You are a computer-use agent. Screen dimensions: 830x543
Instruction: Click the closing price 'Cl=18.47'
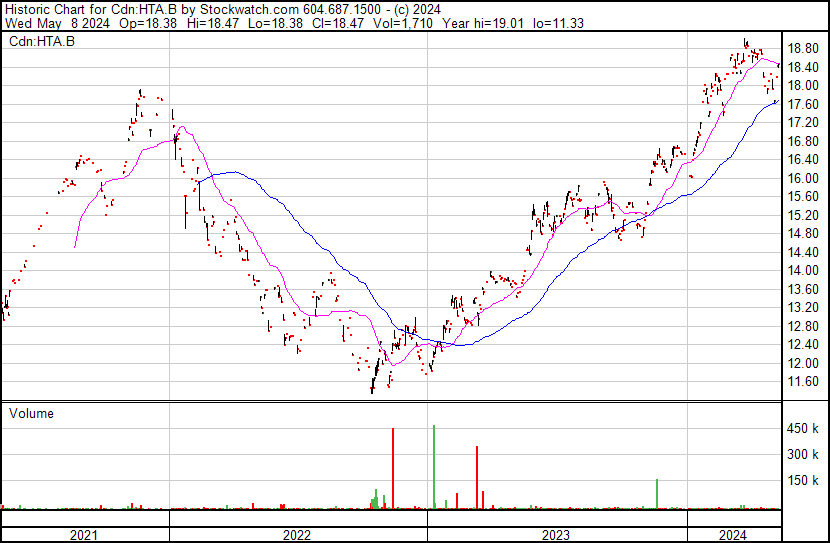[338, 23]
